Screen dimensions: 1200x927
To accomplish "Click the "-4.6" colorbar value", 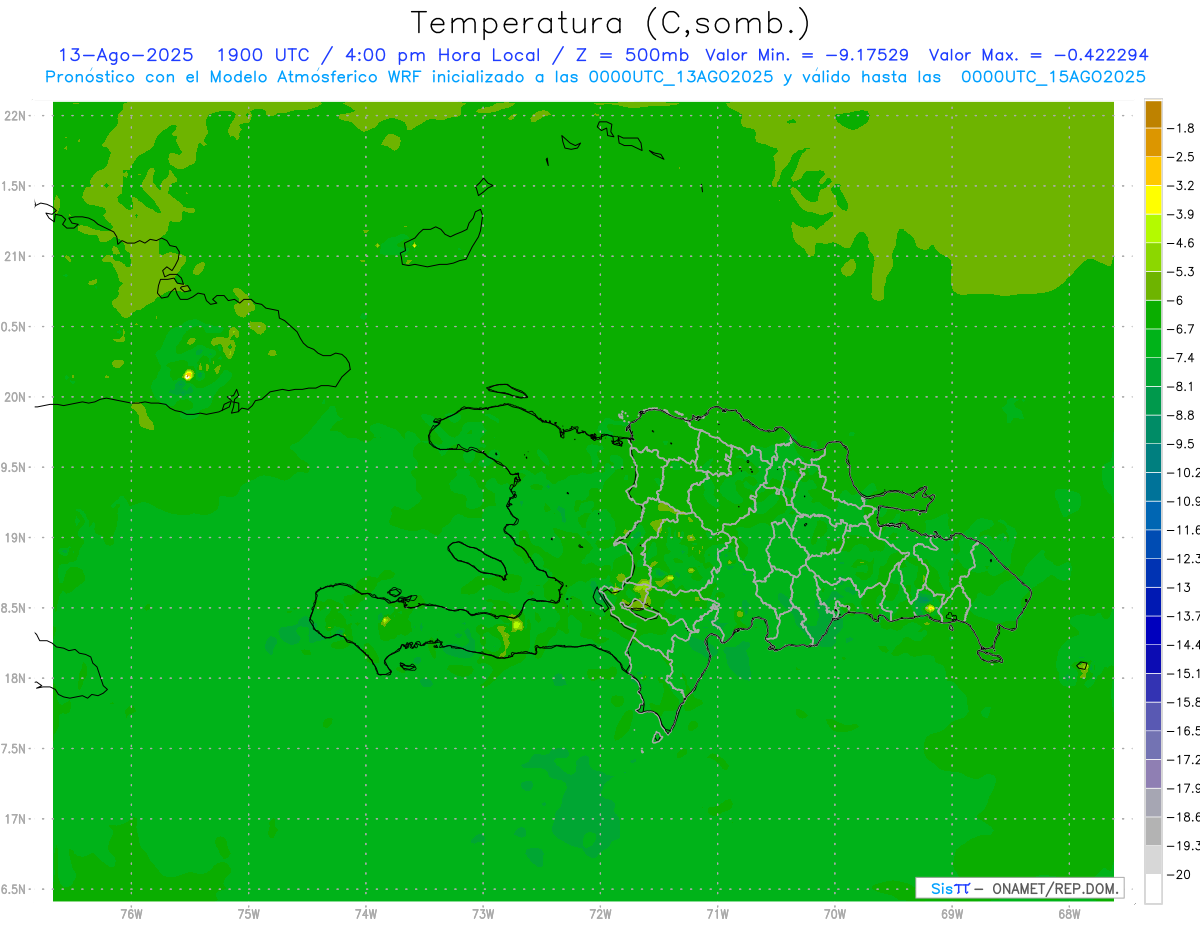I will tap(1181, 243).
